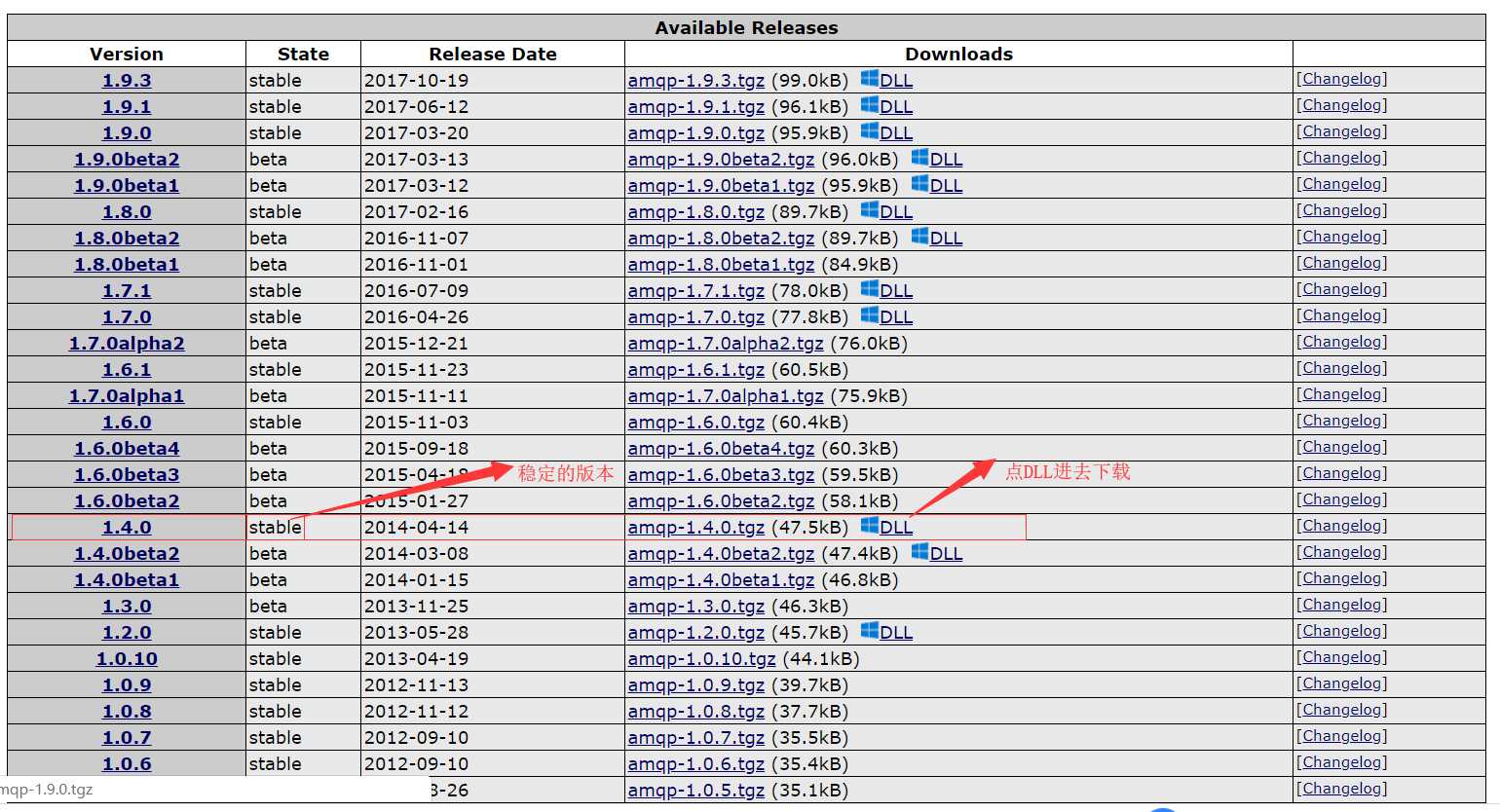This screenshot has width=1500, height=812.
Task: Download amqp-1.3.0.tgz
Action: point(696,607)
